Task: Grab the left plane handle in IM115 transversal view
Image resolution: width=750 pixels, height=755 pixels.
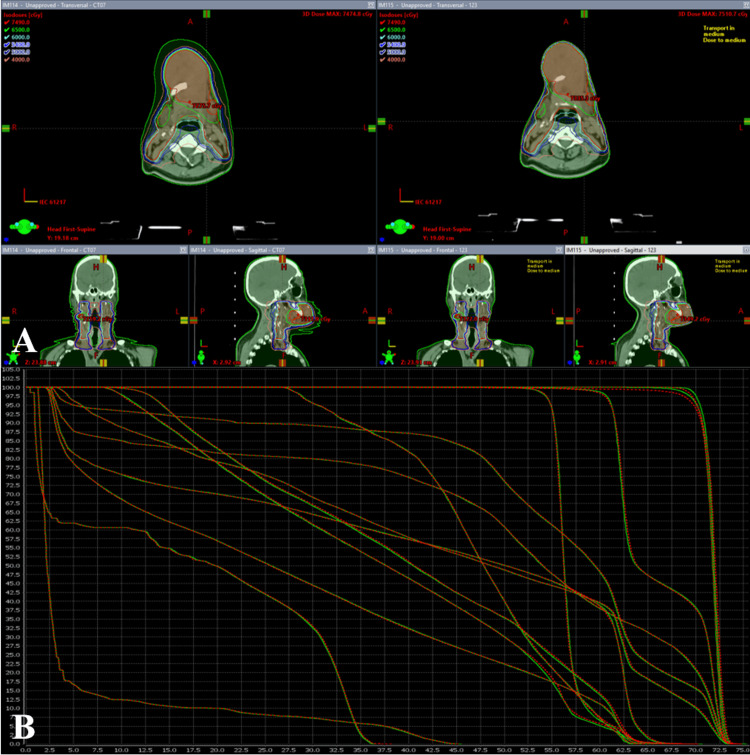Action: click(382, 121)
